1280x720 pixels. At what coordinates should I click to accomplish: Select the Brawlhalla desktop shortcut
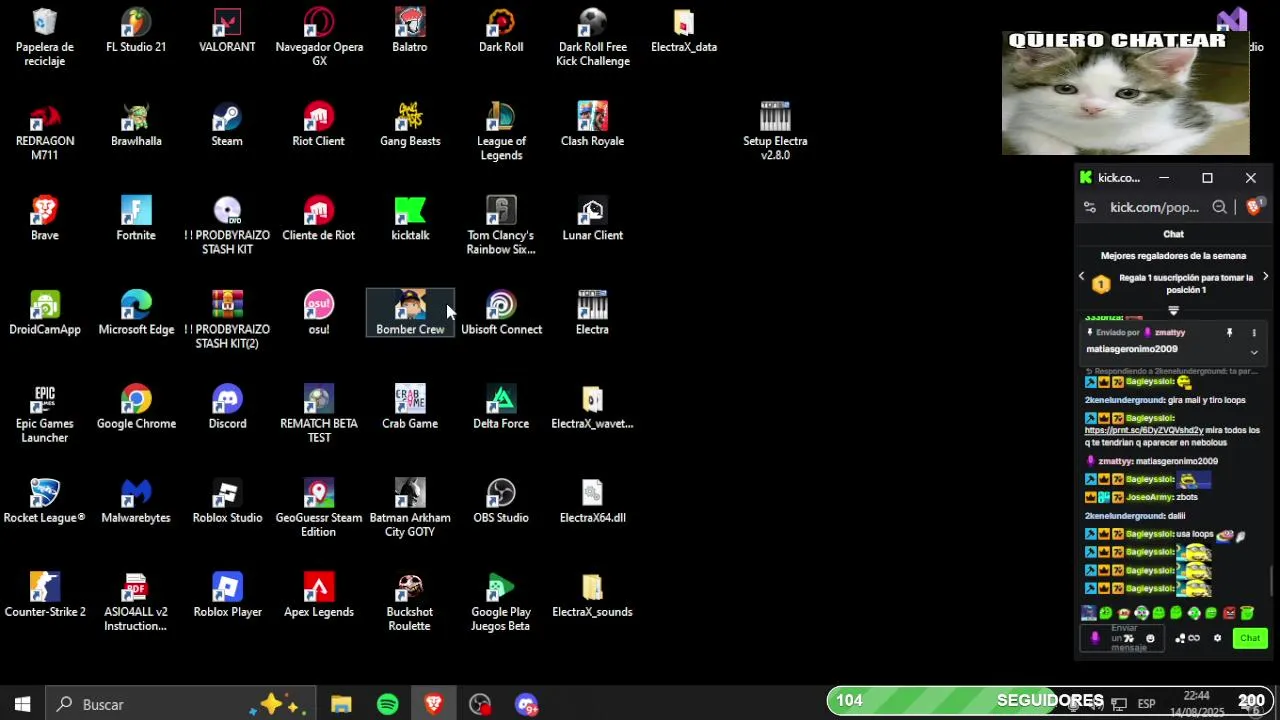[136, 125]
